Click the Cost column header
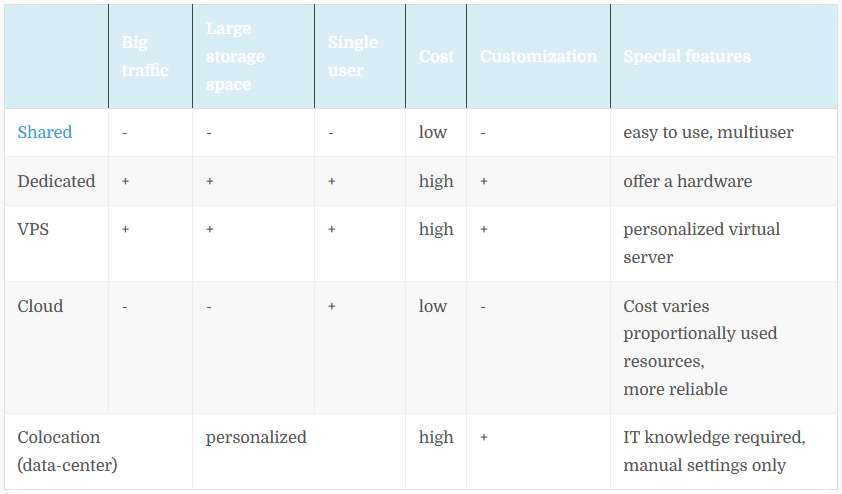The image size is (842, 494). (436, 56)
